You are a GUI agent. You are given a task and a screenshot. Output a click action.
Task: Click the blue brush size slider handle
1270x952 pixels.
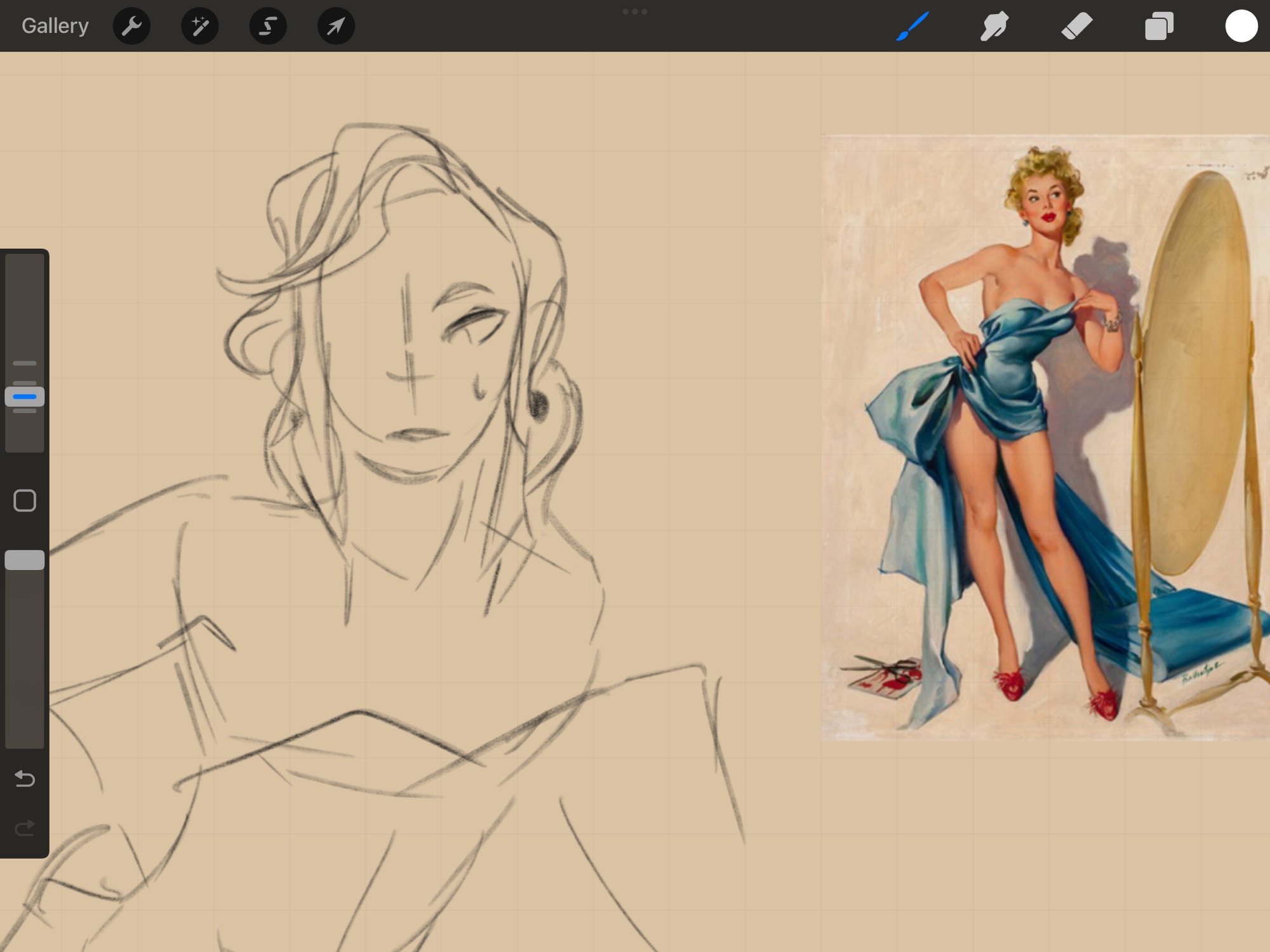pos(25,397)
